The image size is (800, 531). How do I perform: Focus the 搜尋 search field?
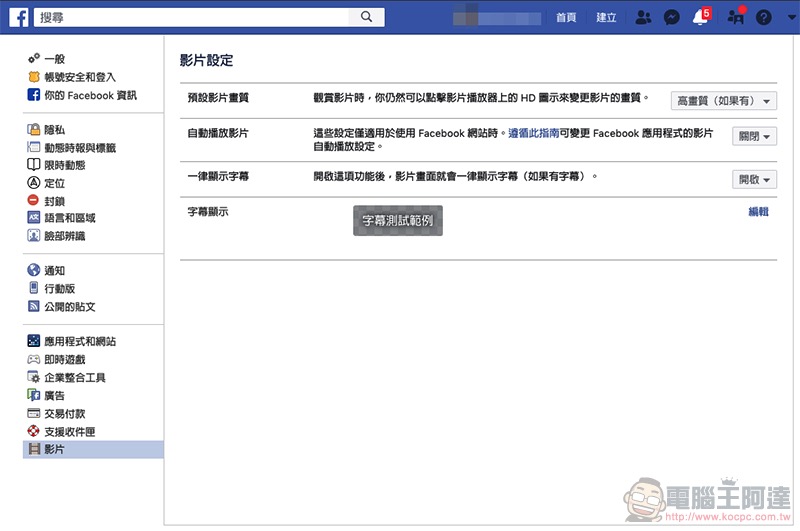pyautogui.click(x=192, y=17)
